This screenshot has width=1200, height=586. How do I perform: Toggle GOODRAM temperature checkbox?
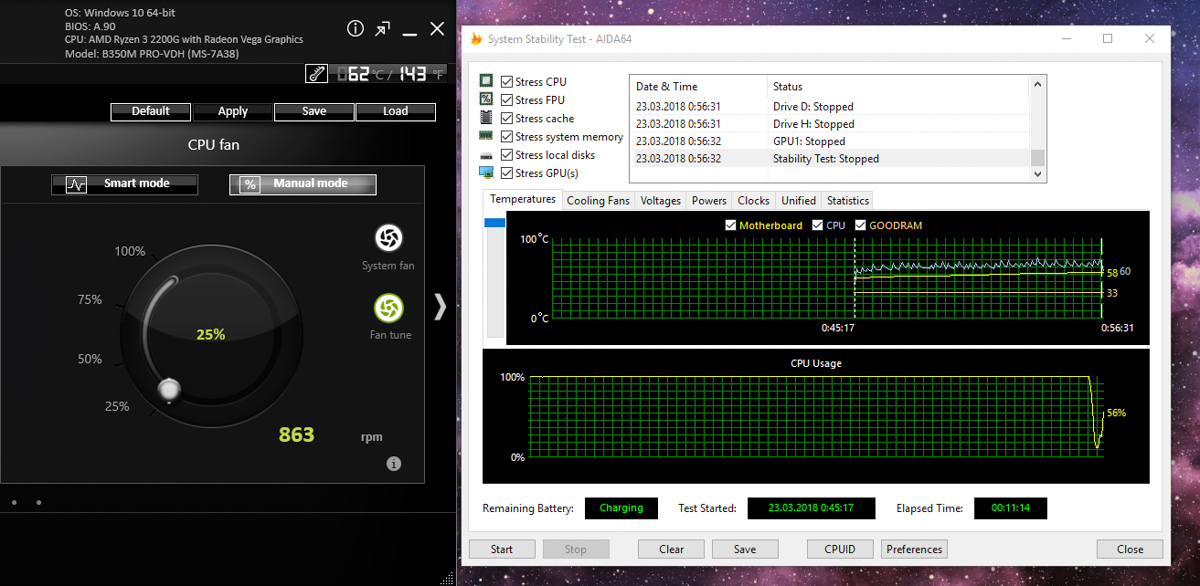pyautogui.click(x=860, y=225)
